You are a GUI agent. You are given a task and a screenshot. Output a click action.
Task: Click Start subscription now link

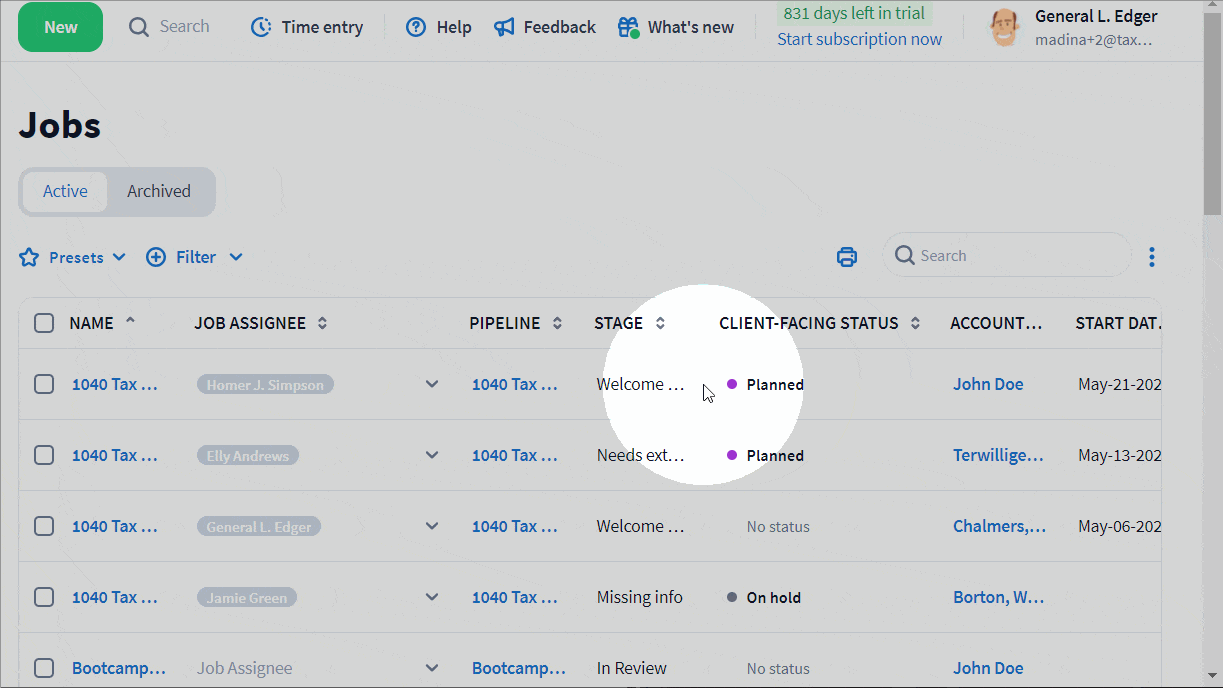point(859,39)
